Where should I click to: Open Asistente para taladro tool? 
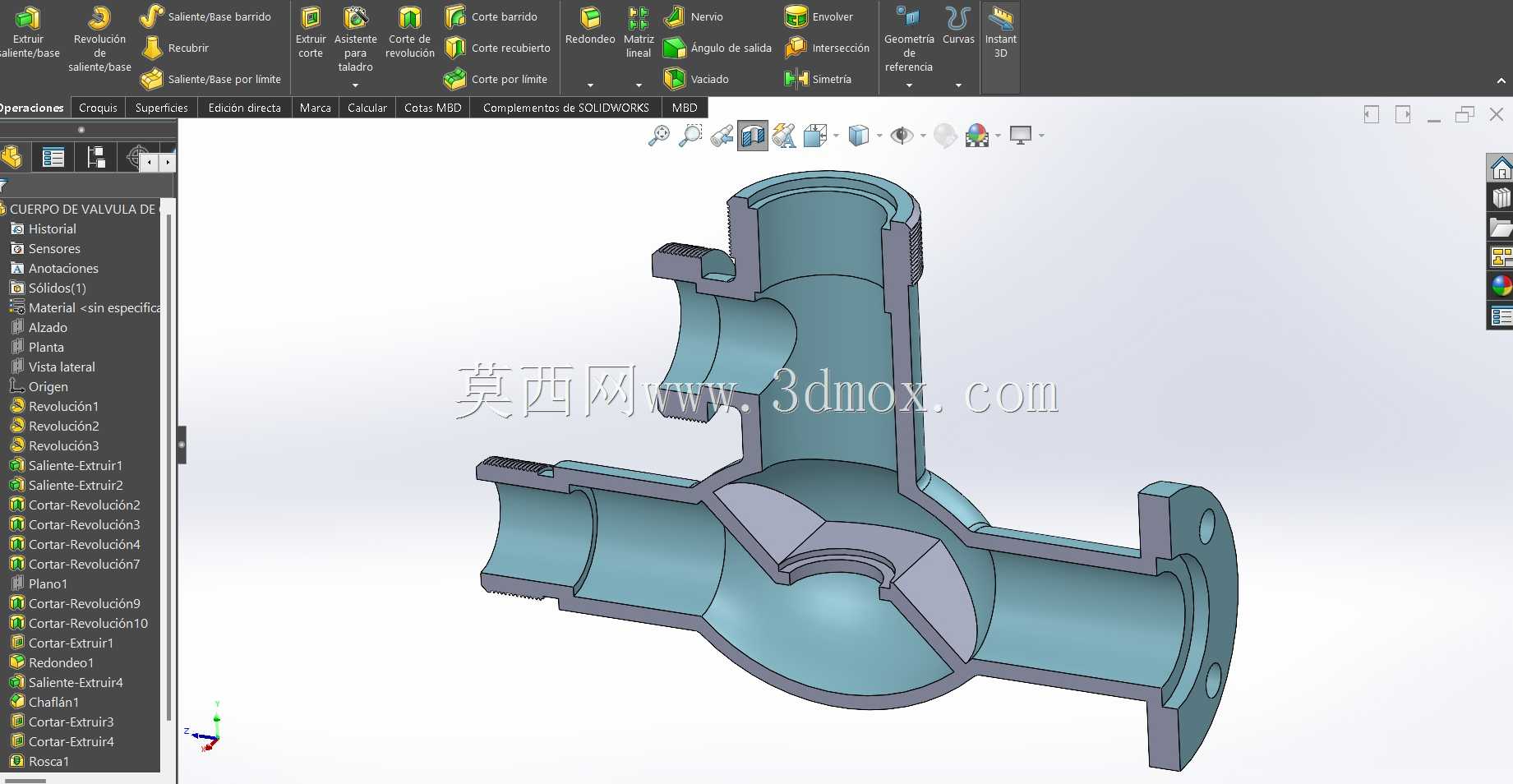355,39
